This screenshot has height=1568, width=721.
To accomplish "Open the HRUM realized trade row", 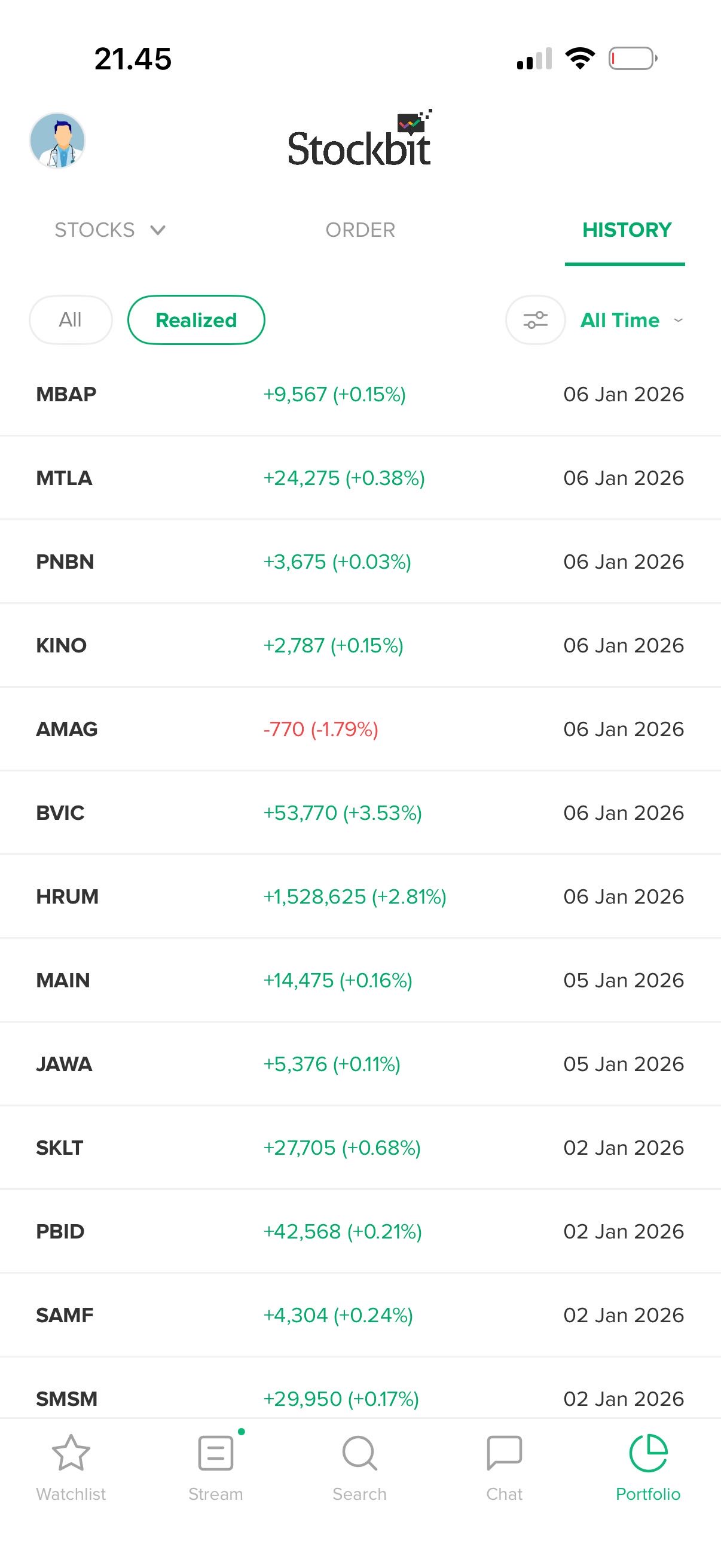I will 360,896.
